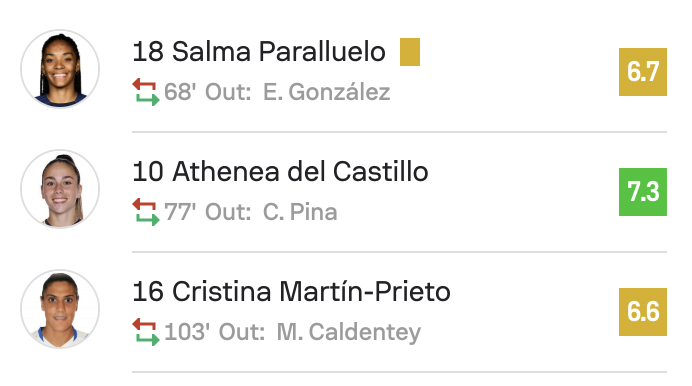Click the Out: label in Paralluelo's row
This screenshot has height=386, width=692.
click(x=228, y=92)
